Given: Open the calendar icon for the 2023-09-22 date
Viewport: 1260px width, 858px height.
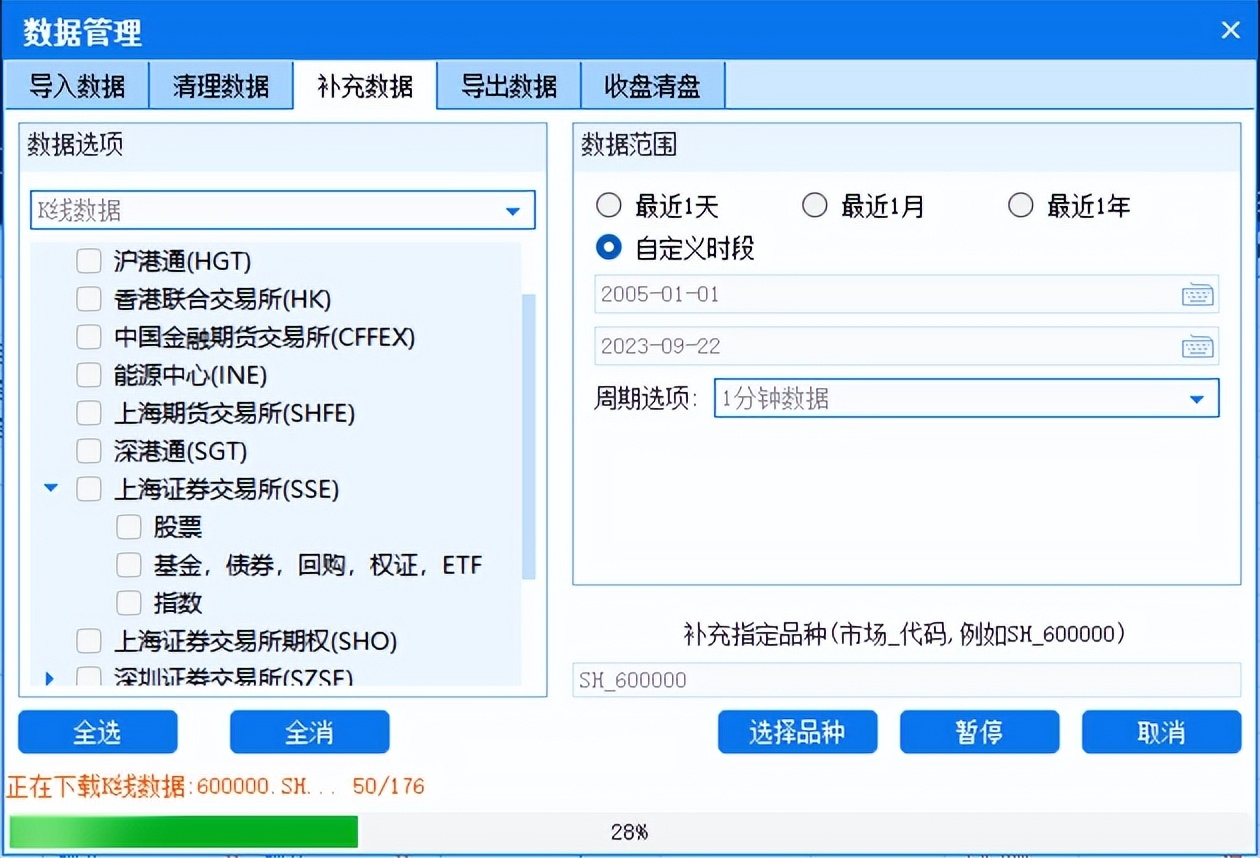Looking at the screenshot, I should (x=1199, y=346).
